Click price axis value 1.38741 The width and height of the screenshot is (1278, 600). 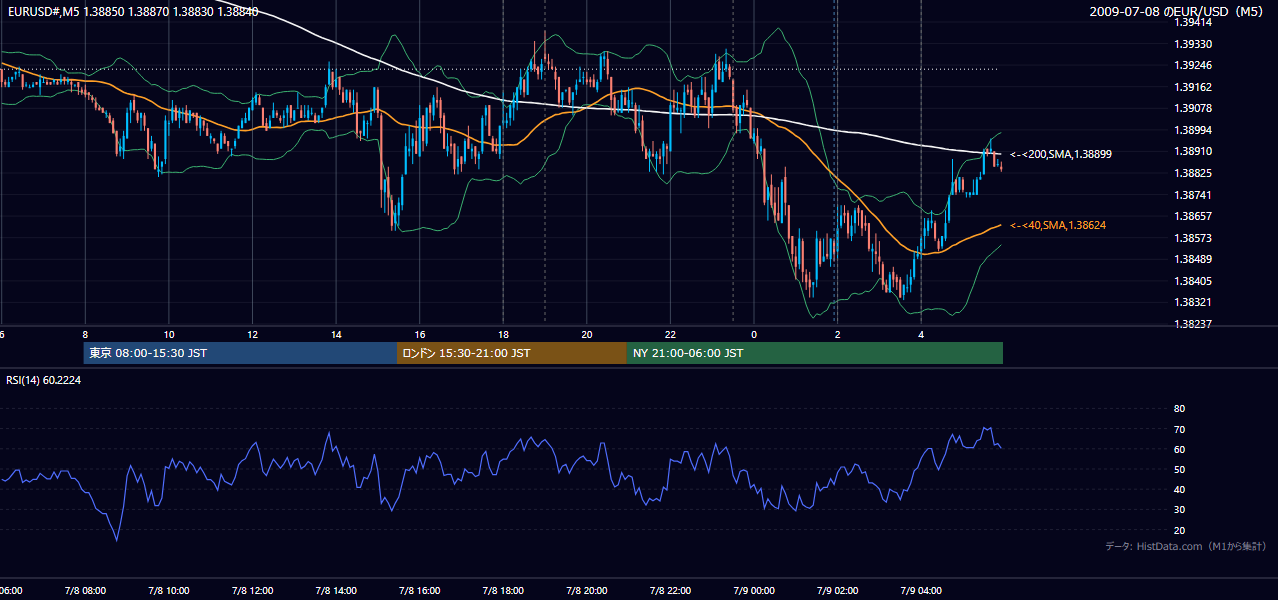pos(1193,194)
